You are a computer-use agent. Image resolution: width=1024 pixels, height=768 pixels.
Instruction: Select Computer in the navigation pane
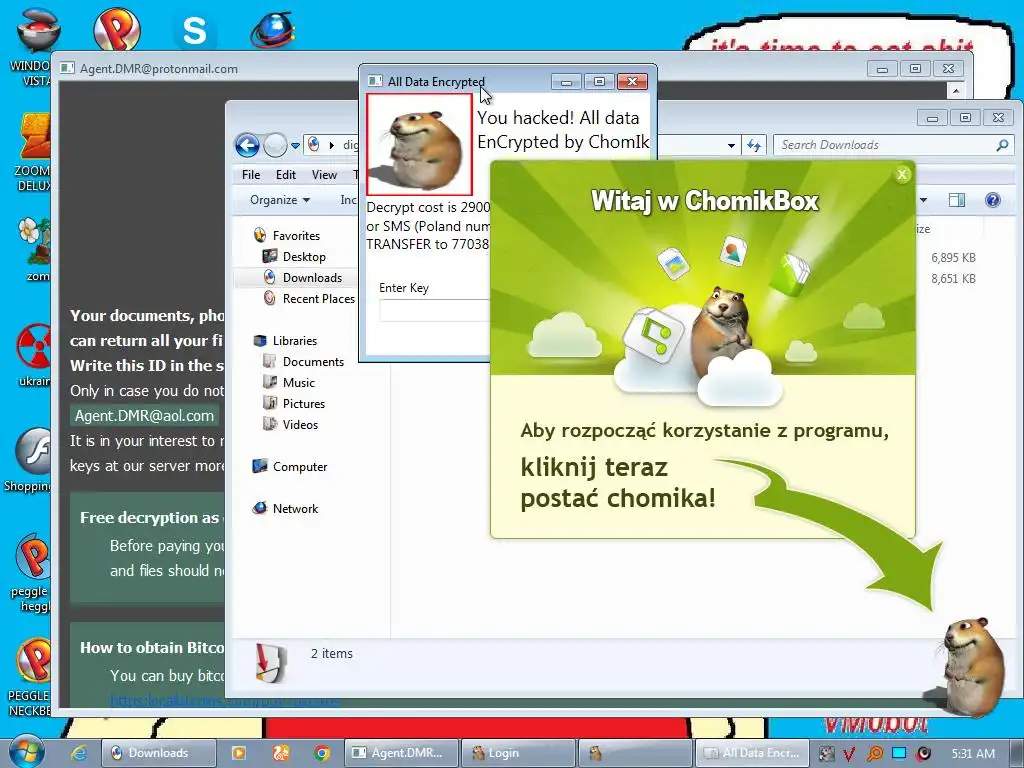[290, 467]
